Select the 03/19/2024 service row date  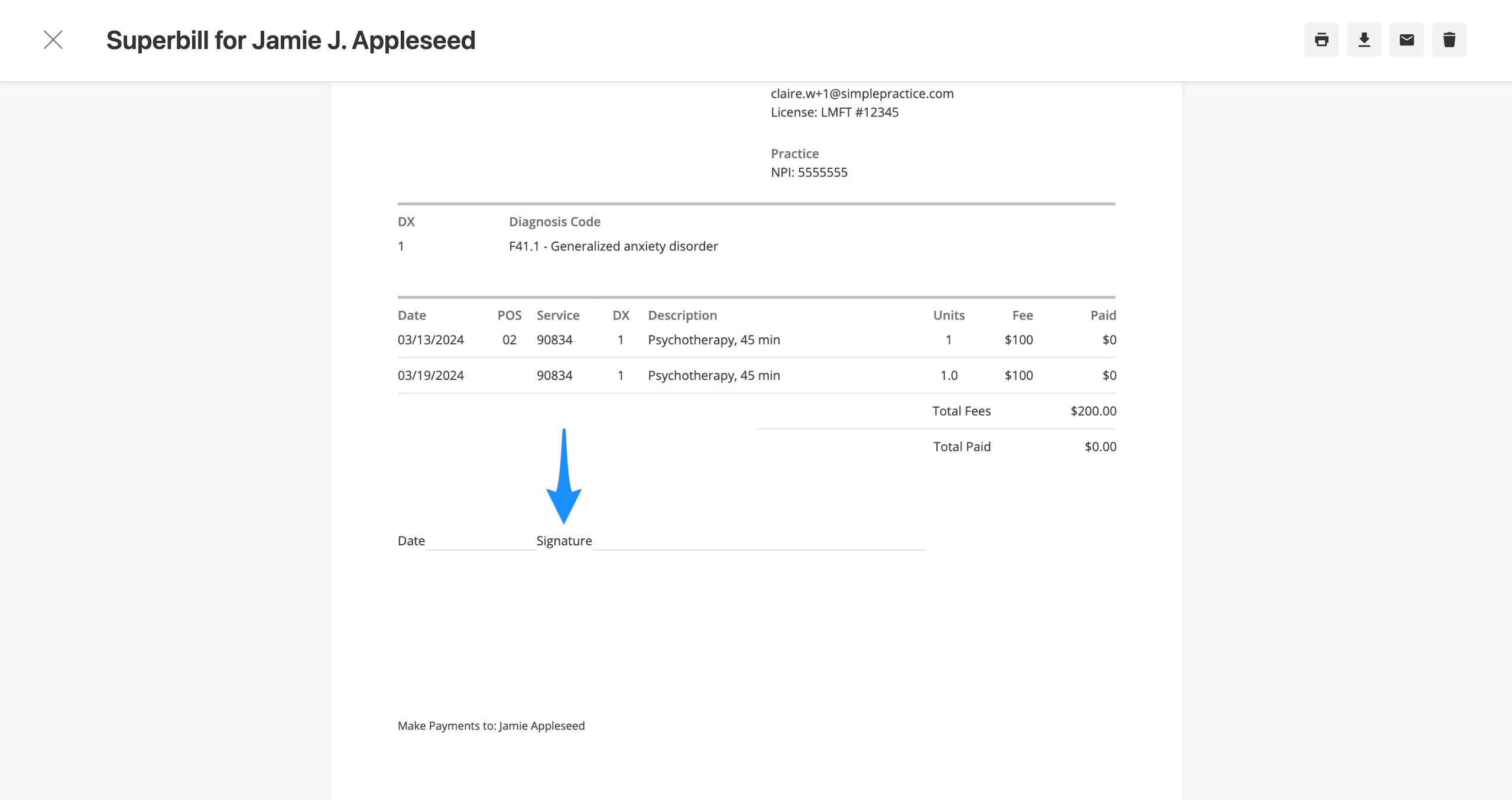[x=430, y=375]
